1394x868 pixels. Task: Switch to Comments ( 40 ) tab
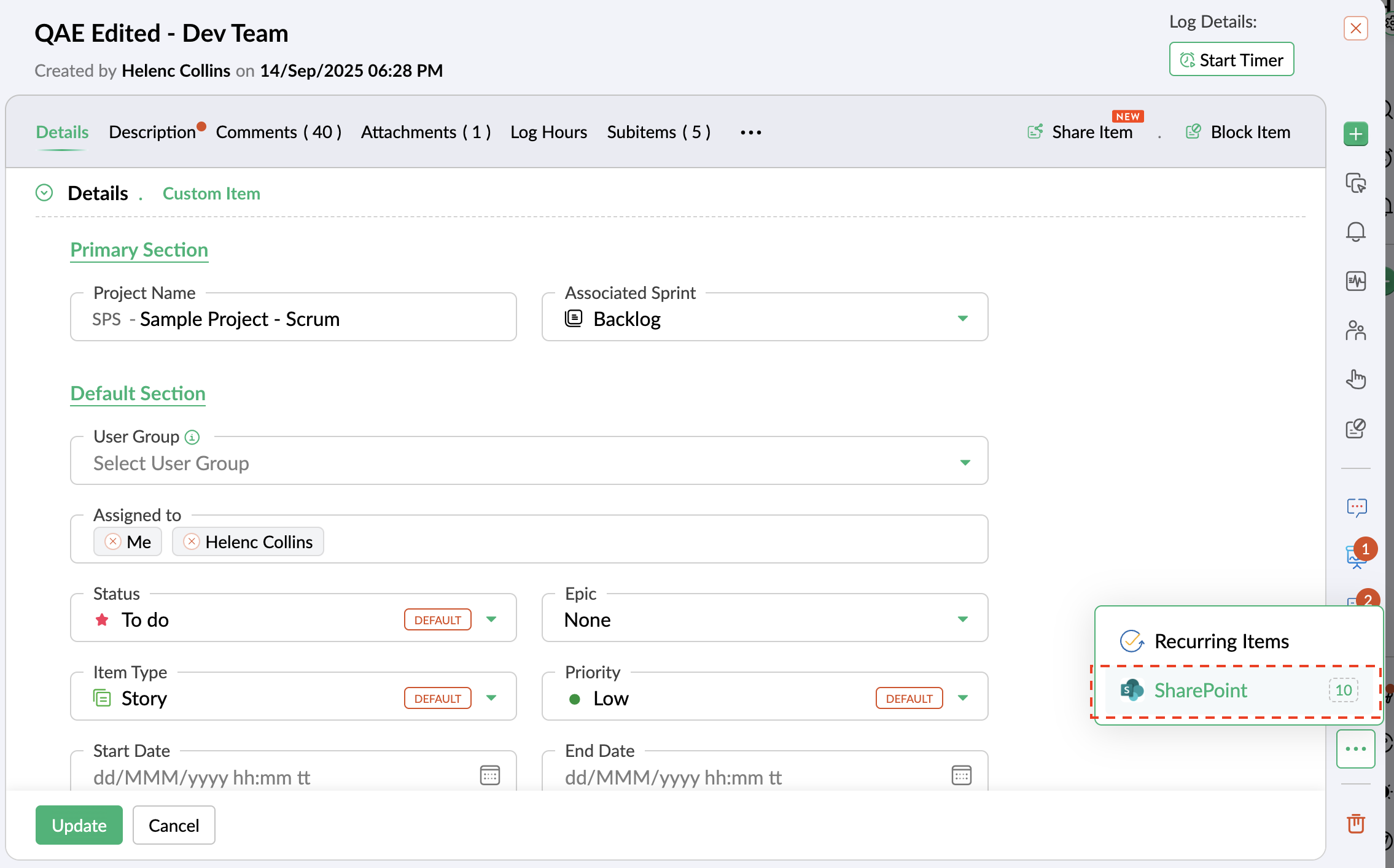pos(278,132)
